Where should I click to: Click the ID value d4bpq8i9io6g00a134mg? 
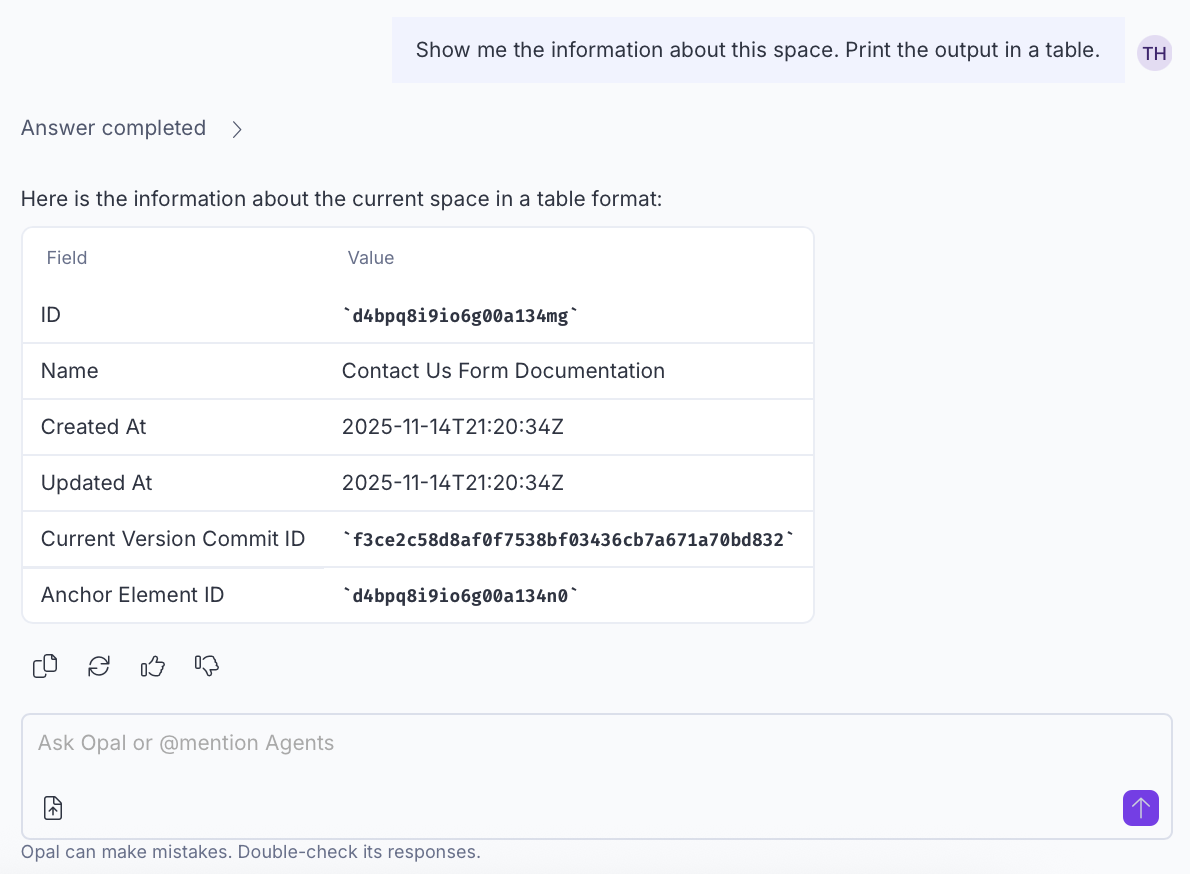(x=460, y=316)
